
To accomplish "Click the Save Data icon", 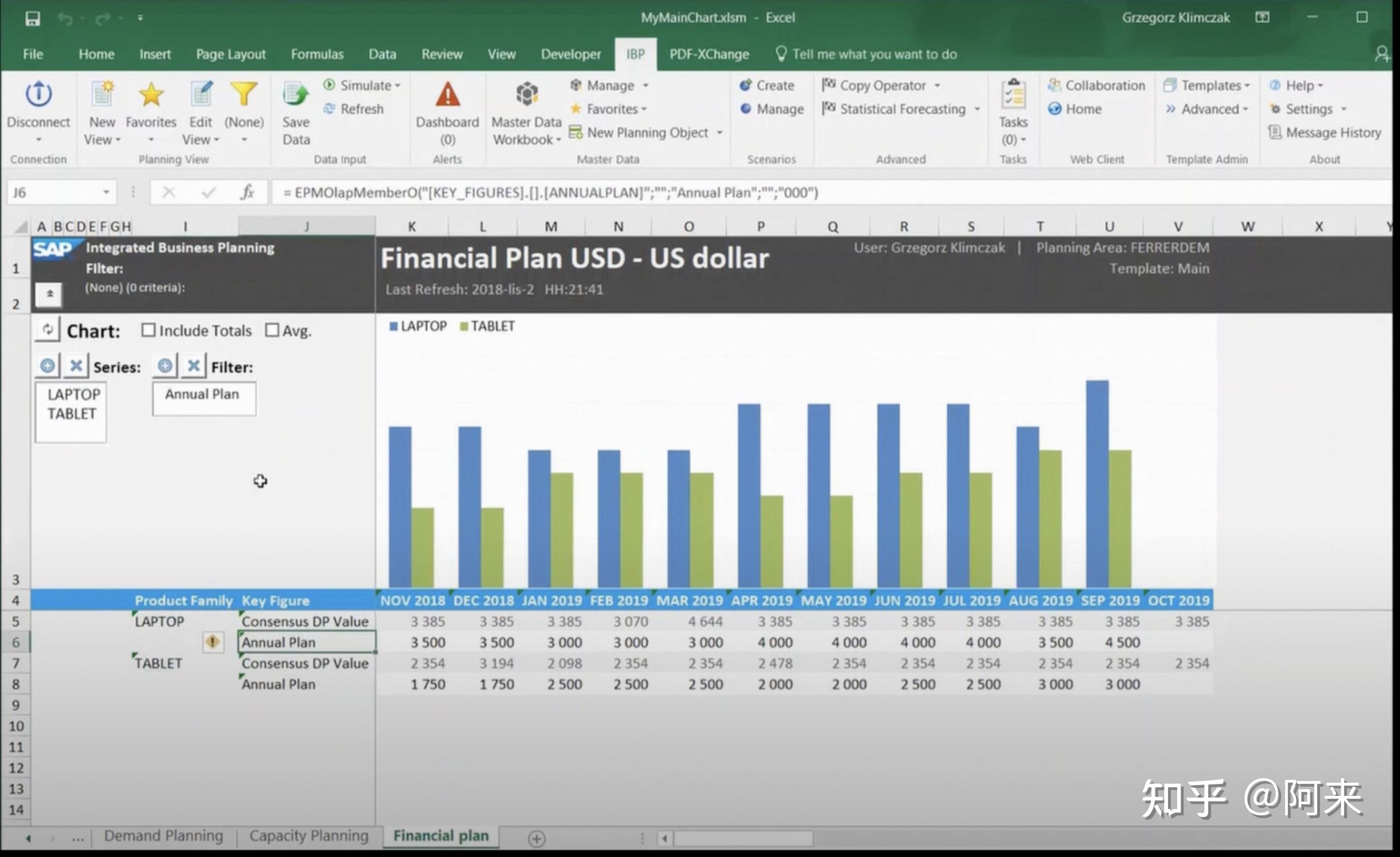I will [295, 94].
